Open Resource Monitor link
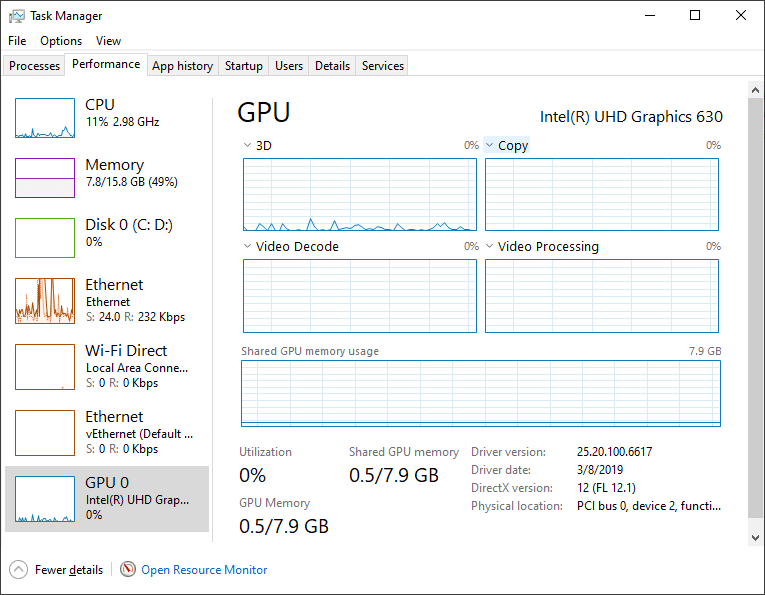 click(204, 570)
